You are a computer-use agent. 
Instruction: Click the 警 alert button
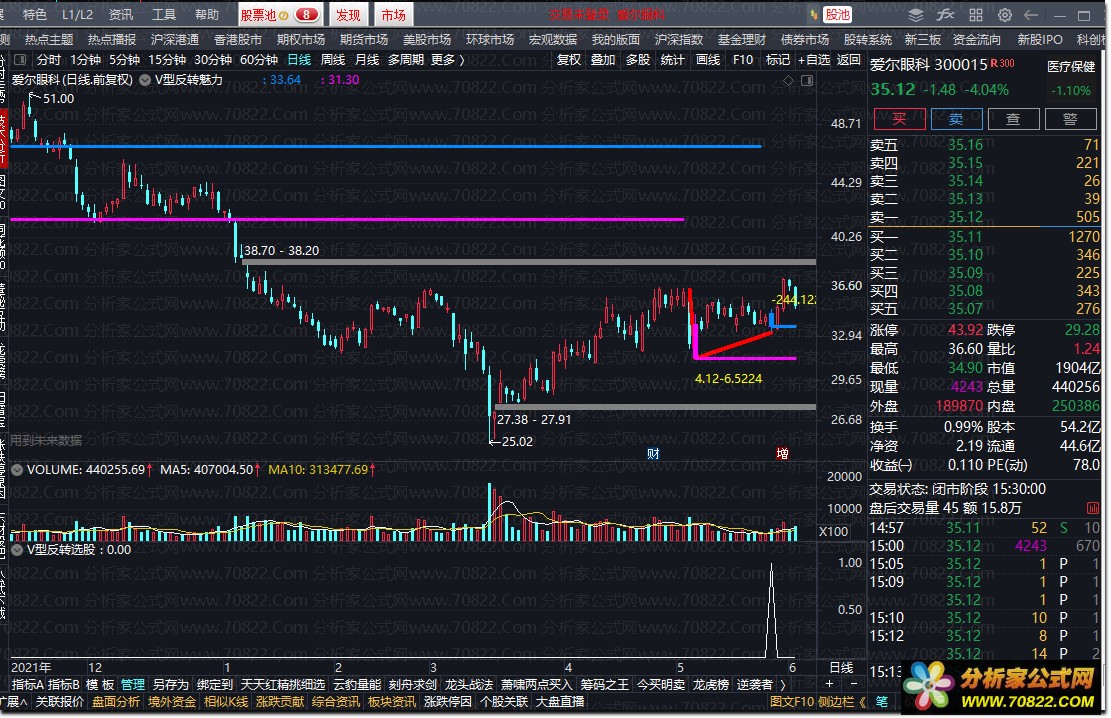[1071, 119]
